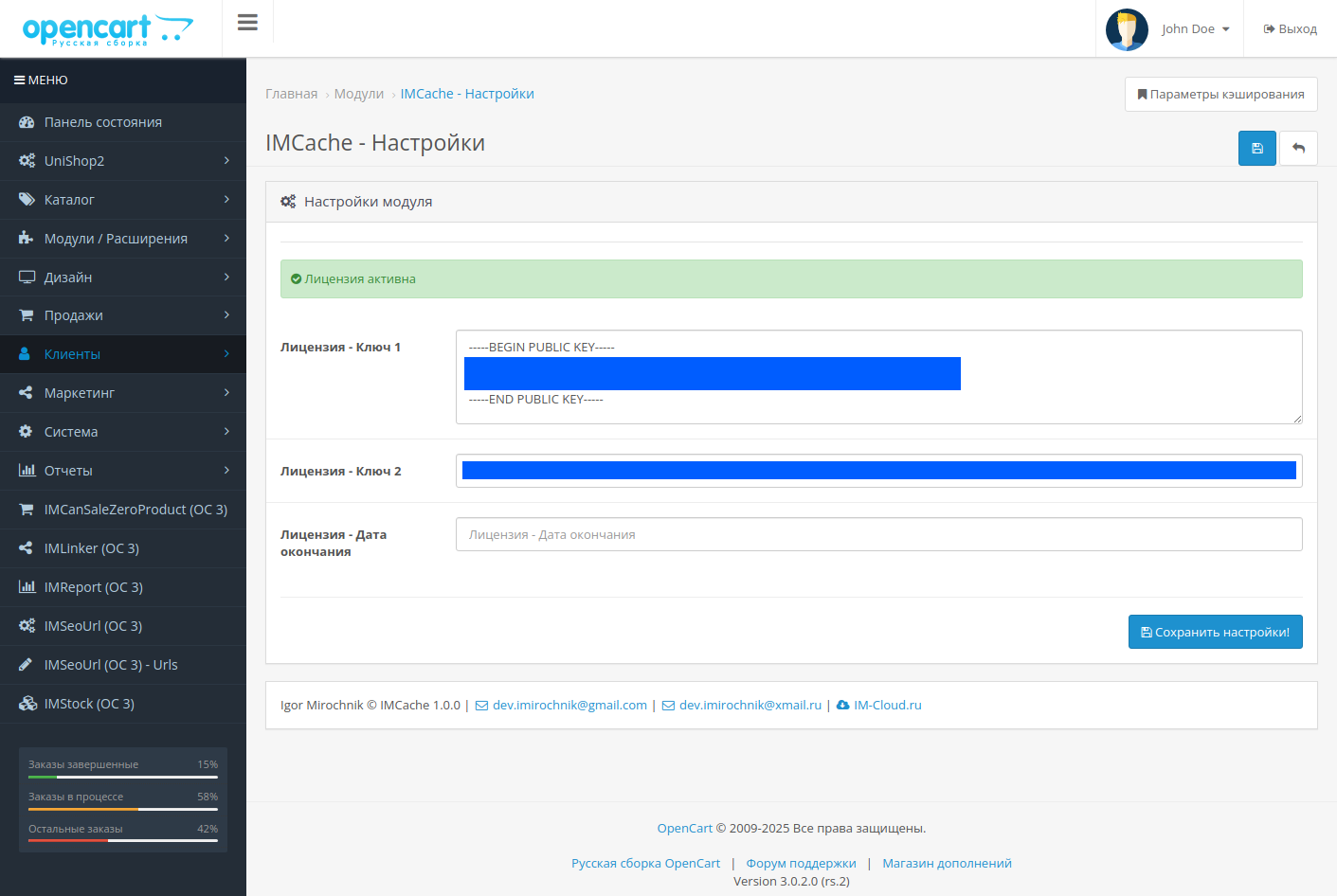Screen dimensions: 1337x896
Task: Expand the Отчеты chevron arrow
Action: click(x=226, y=471)
